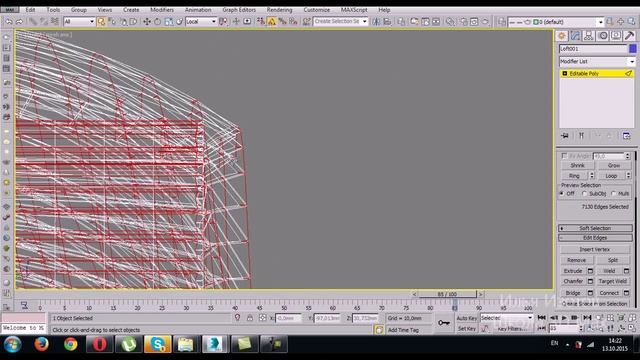Image resolution: width=640 pixels, height=360 pixels.
Task: Click Go to Start playback button
Action: (542, 318)
